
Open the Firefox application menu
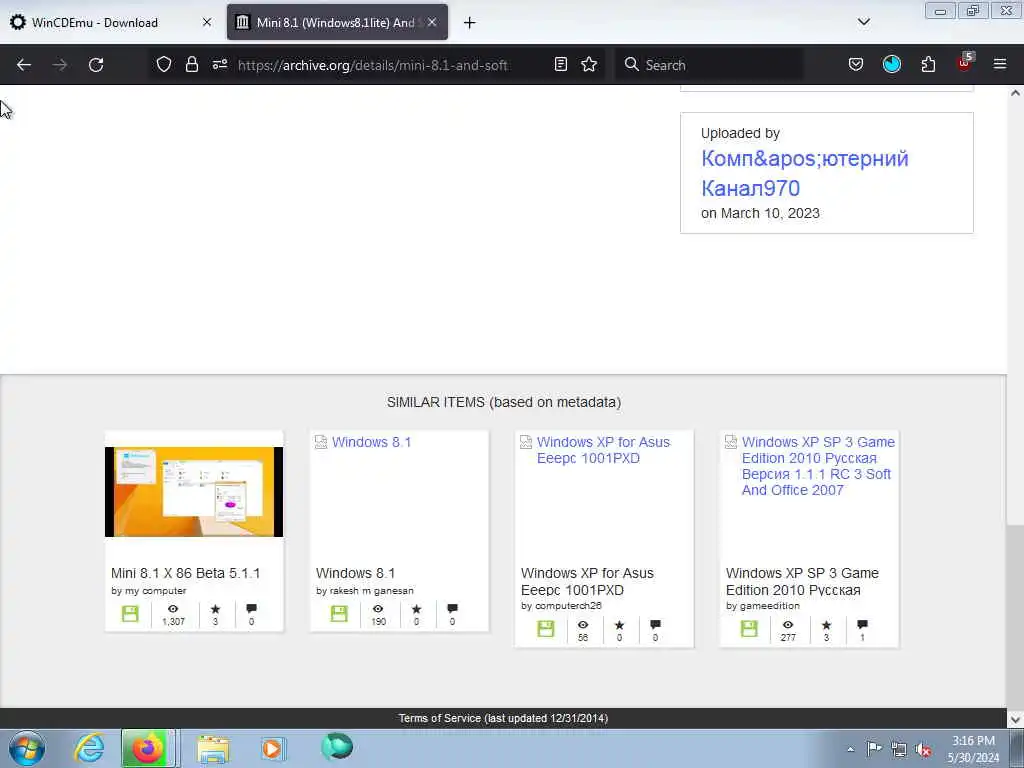(1000, 64)
